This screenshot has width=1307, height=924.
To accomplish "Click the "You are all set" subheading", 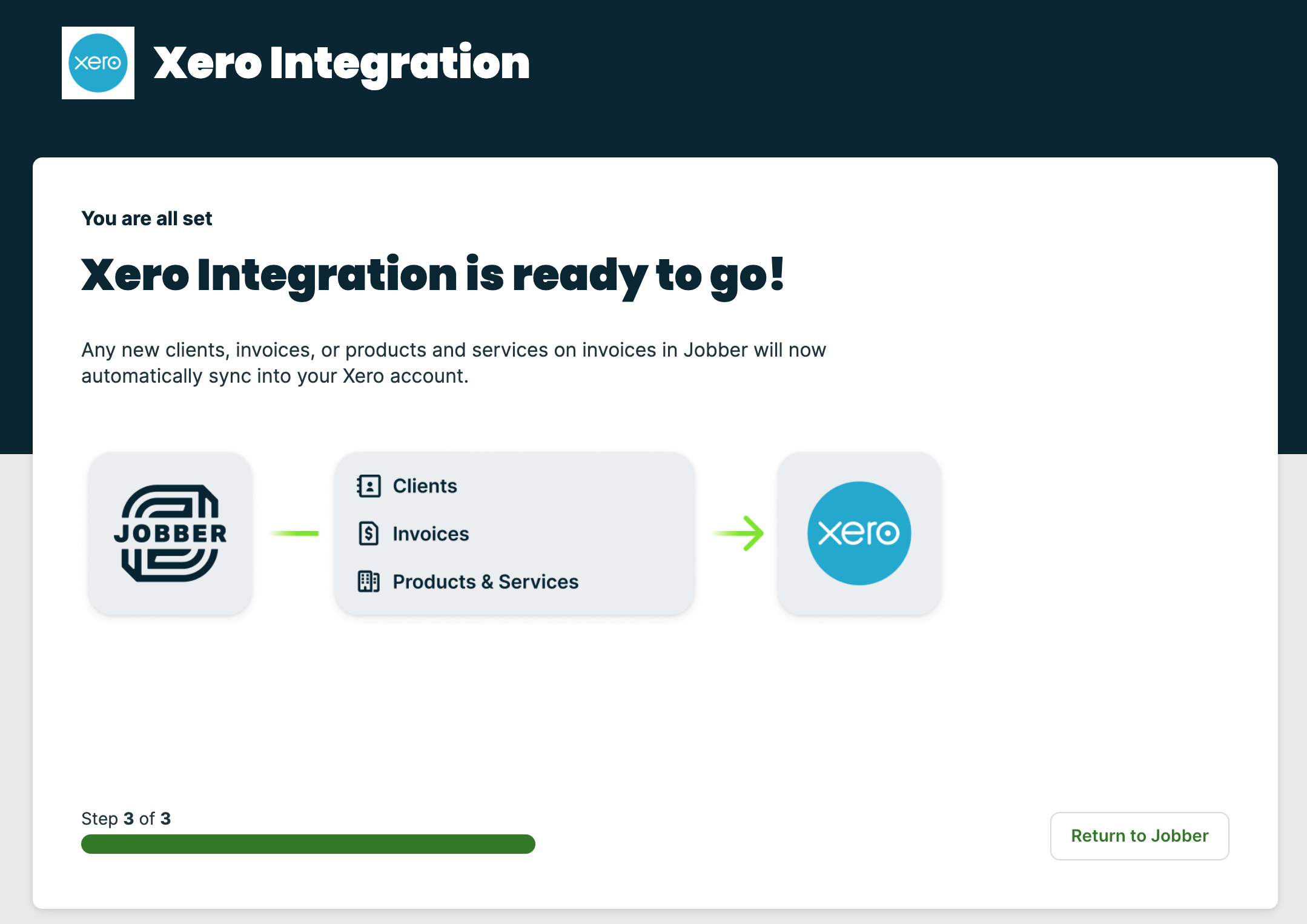I will [147, 219].
